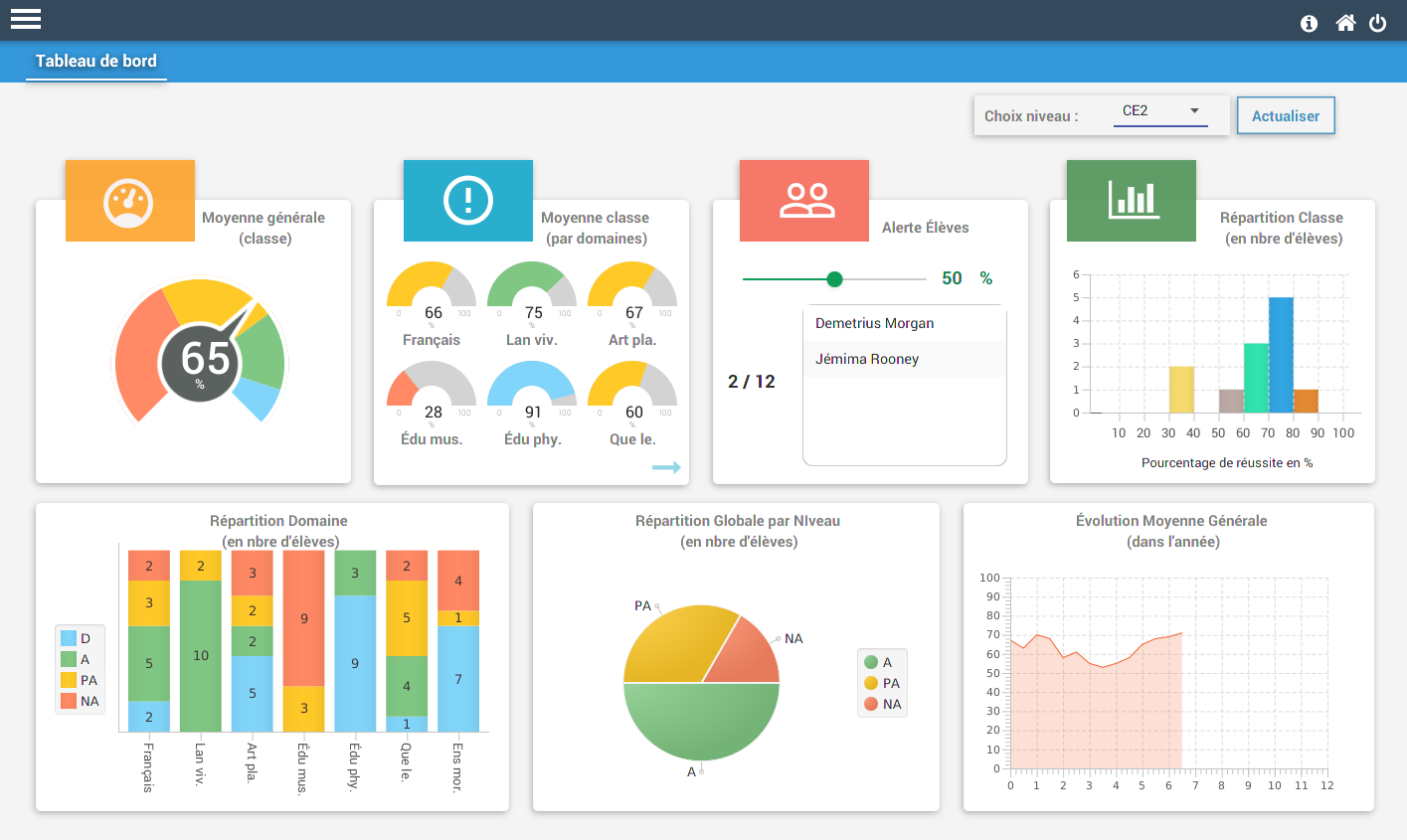Click the red students group icon
The width and height of the screenshot is (1407, 840).
(x=806, y=201)
